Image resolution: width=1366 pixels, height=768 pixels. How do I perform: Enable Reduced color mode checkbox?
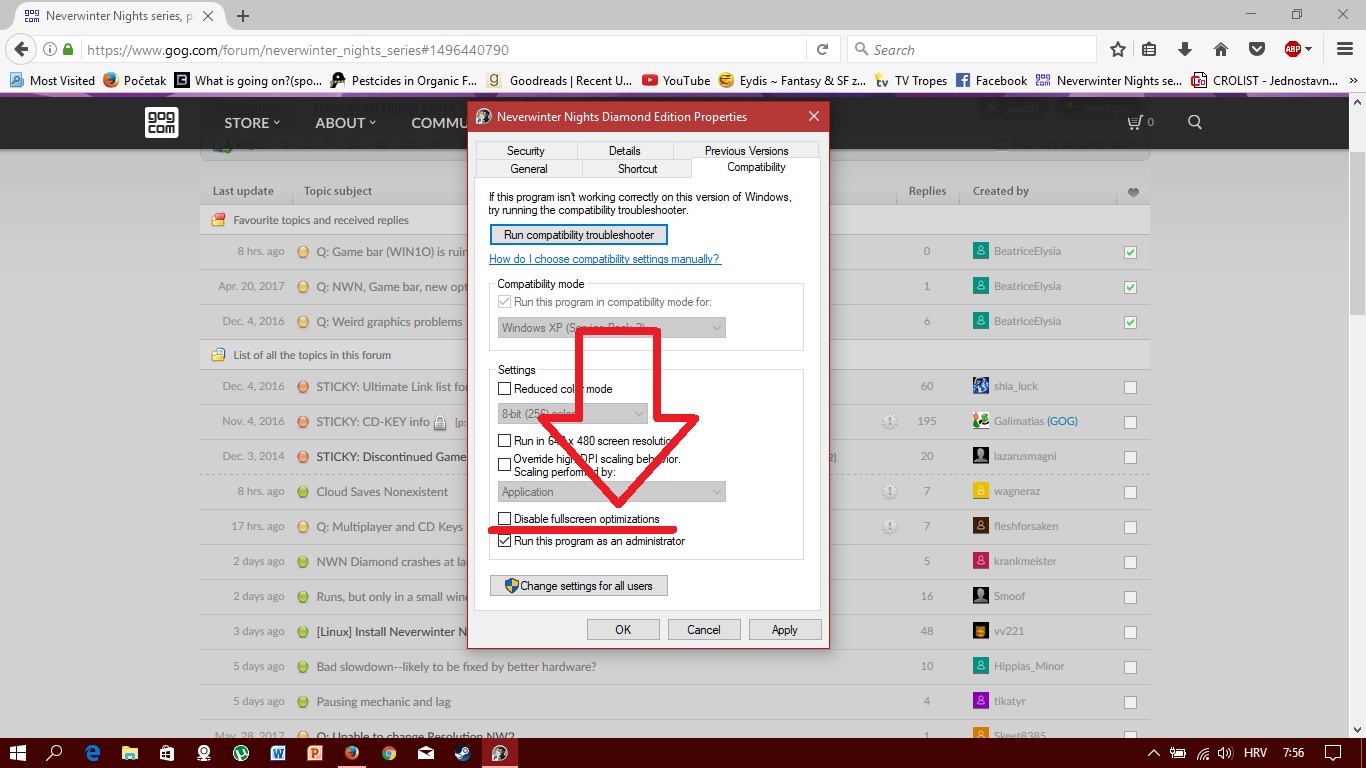click(505, 389)
